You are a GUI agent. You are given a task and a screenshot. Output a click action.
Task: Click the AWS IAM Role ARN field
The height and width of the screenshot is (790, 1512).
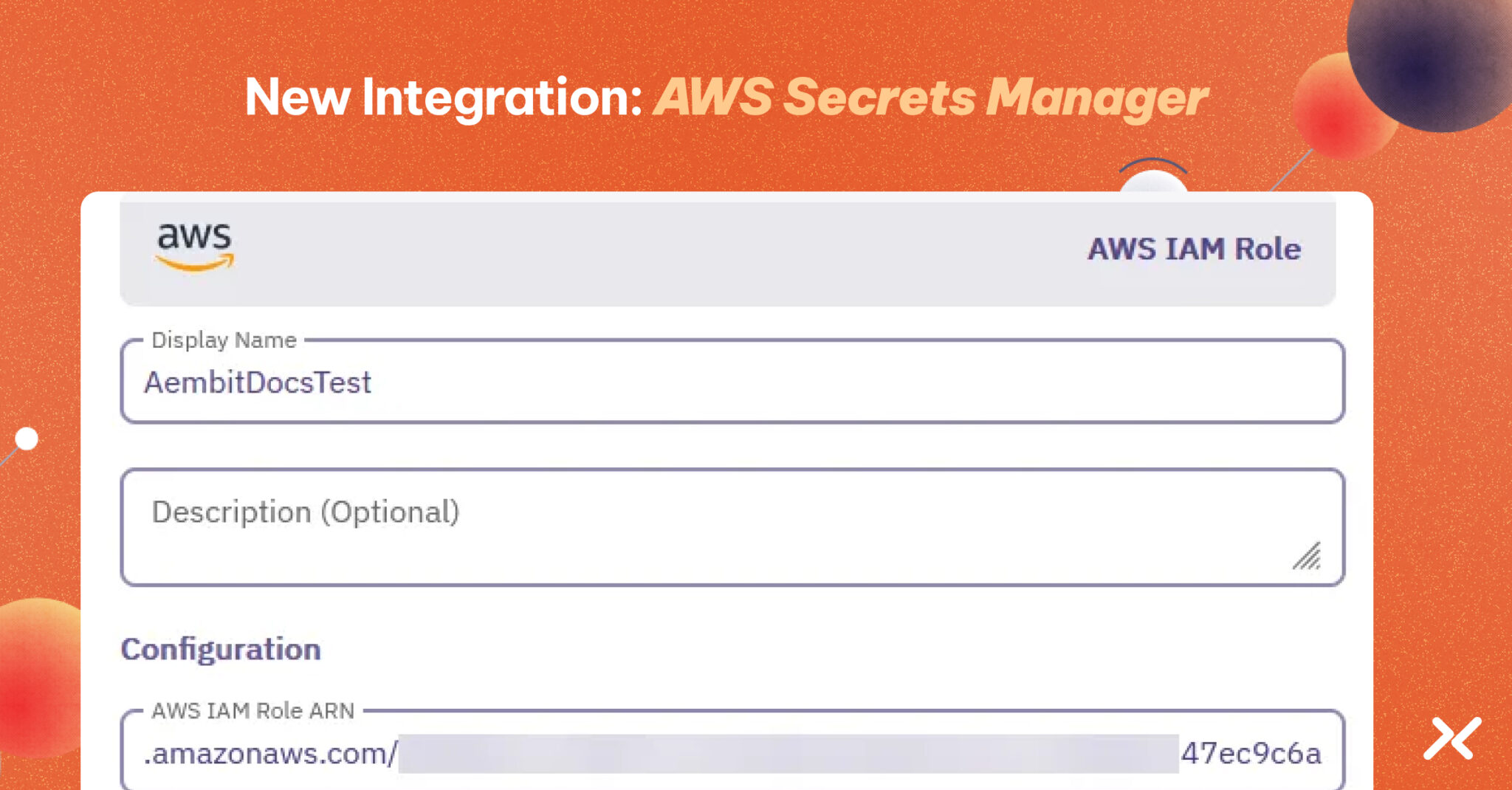tap(731, 752)
